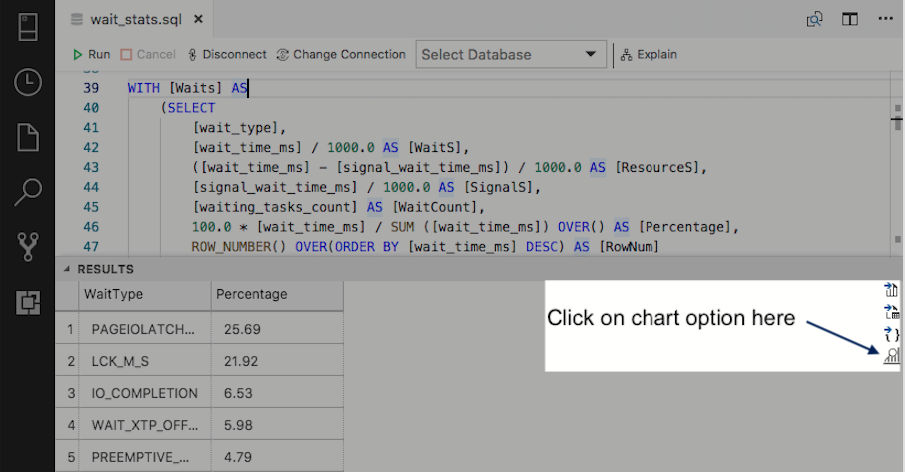Run the query
905x472 pixels.
click(x=91, y=55)
